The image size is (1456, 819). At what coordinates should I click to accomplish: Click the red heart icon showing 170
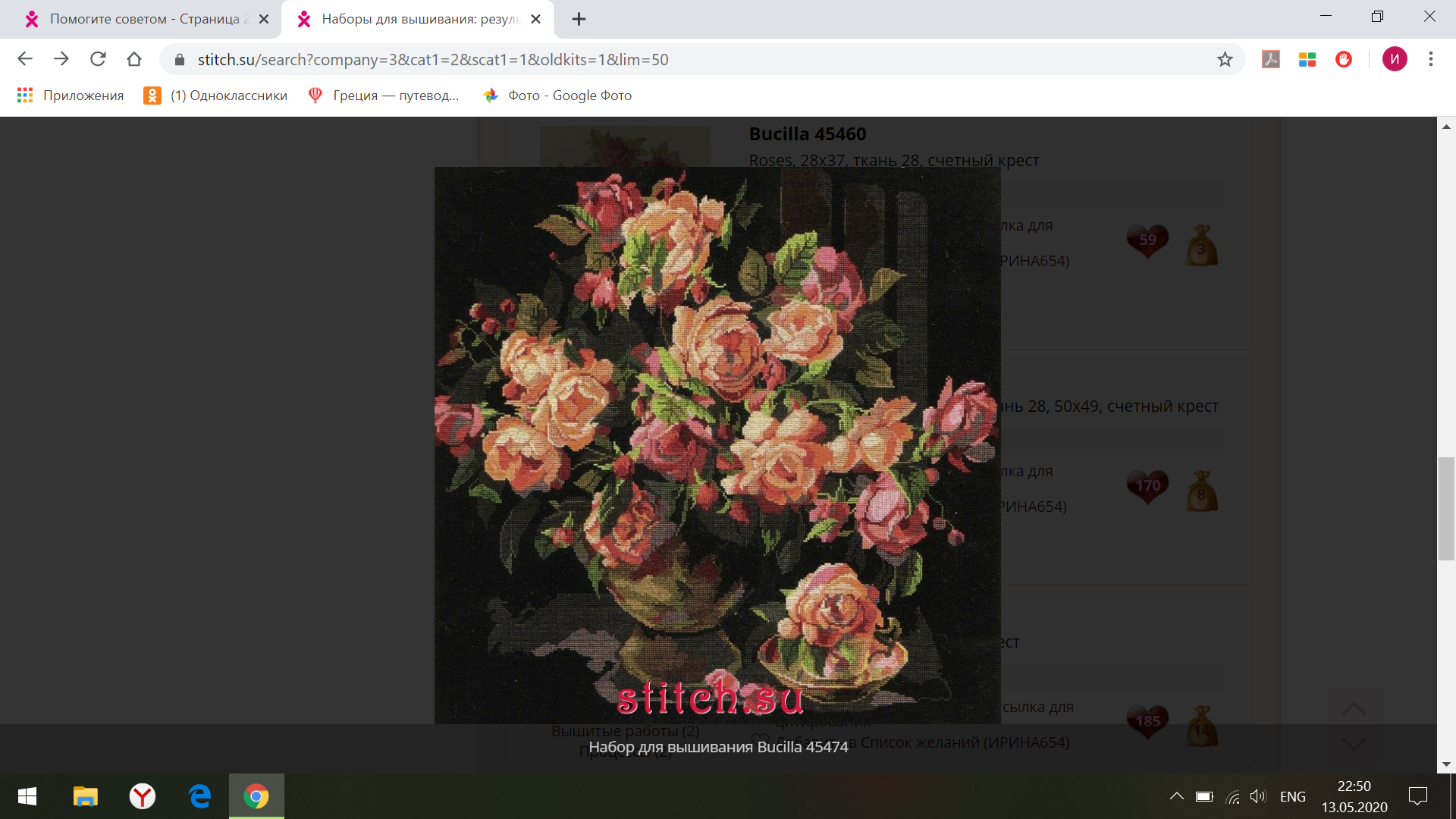click(x=1147, y=486)
